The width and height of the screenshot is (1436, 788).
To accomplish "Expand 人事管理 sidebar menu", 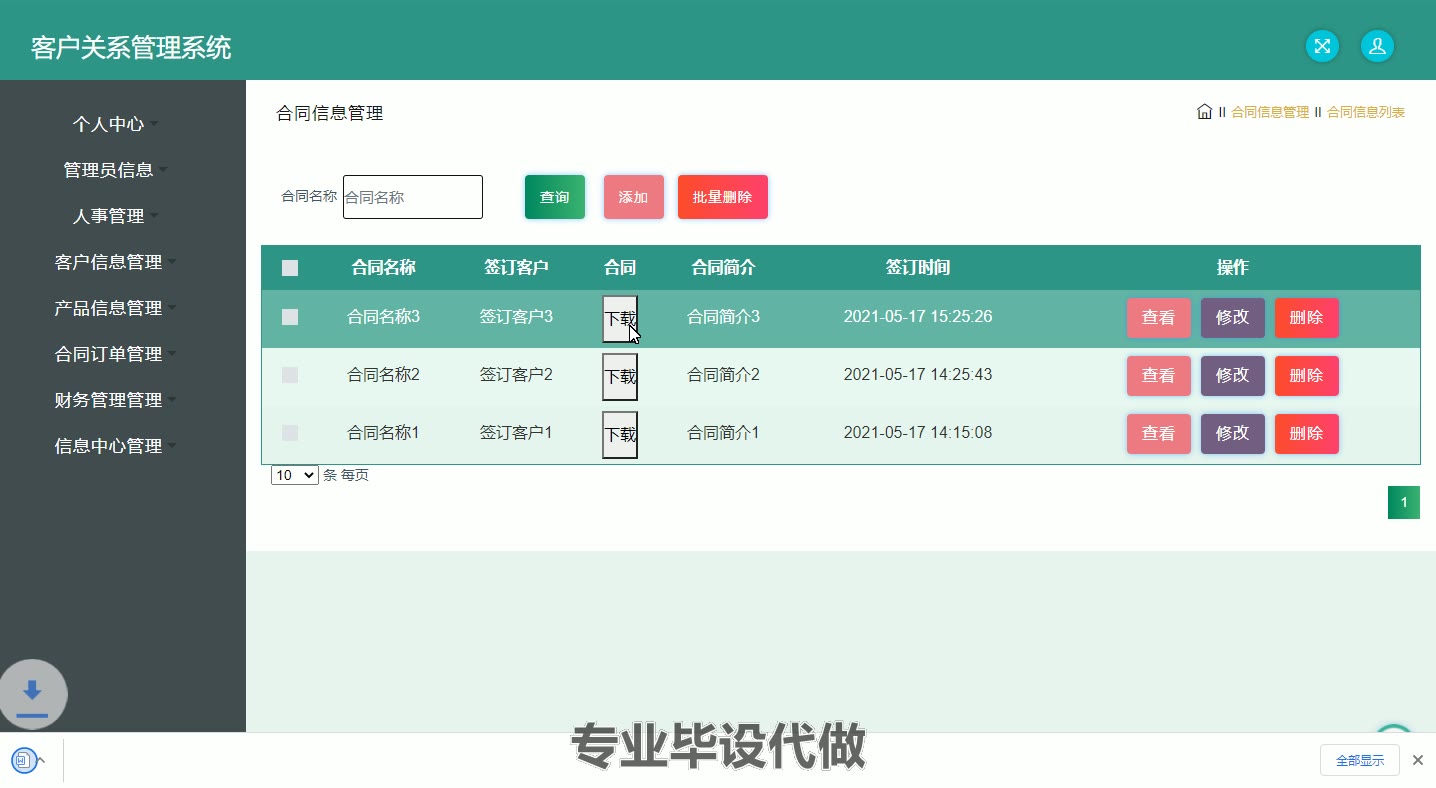I will pos(115,216).
